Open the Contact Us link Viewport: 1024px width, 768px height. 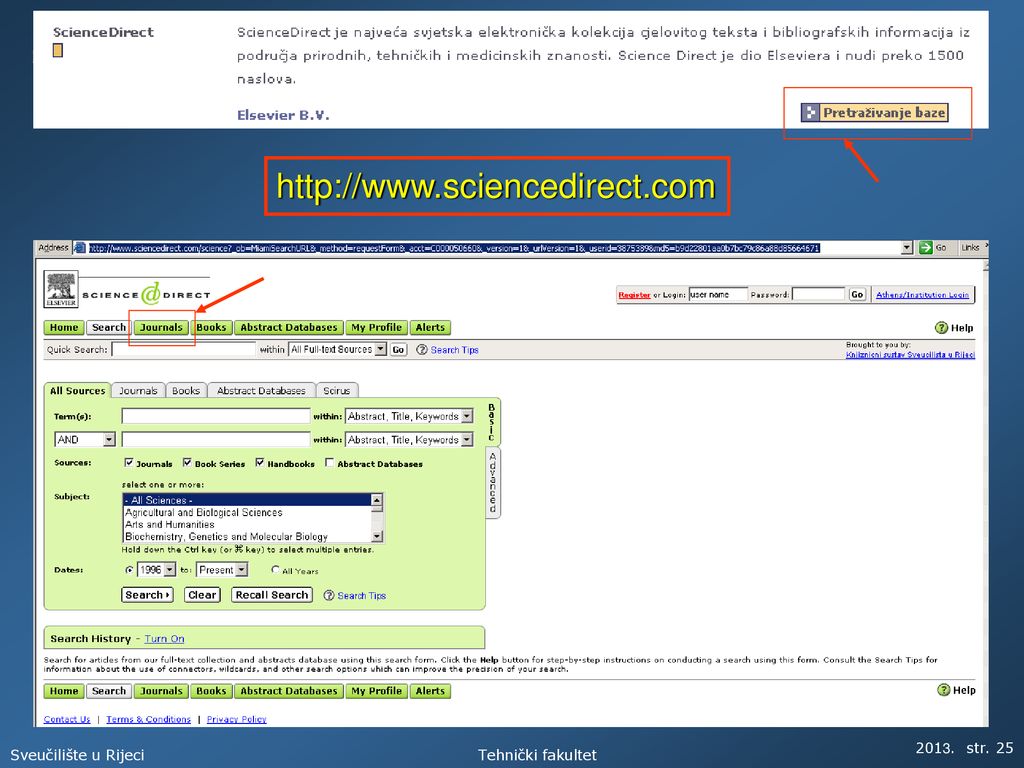coord(67,719)
